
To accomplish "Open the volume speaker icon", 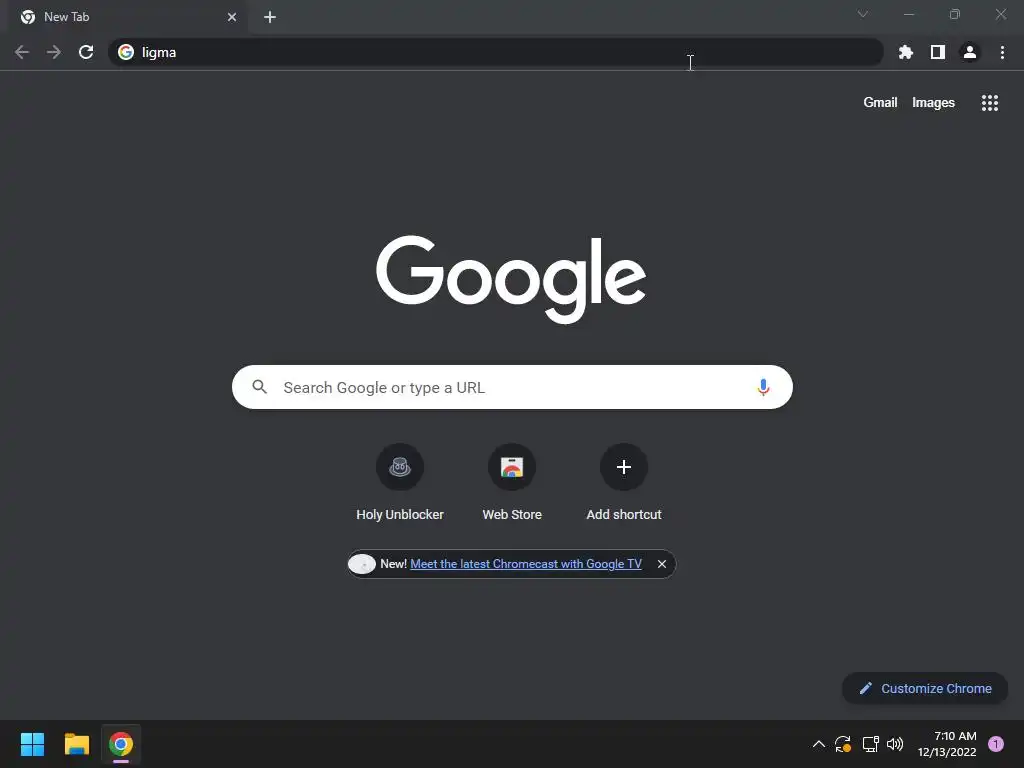I will (x=895, y=744).
